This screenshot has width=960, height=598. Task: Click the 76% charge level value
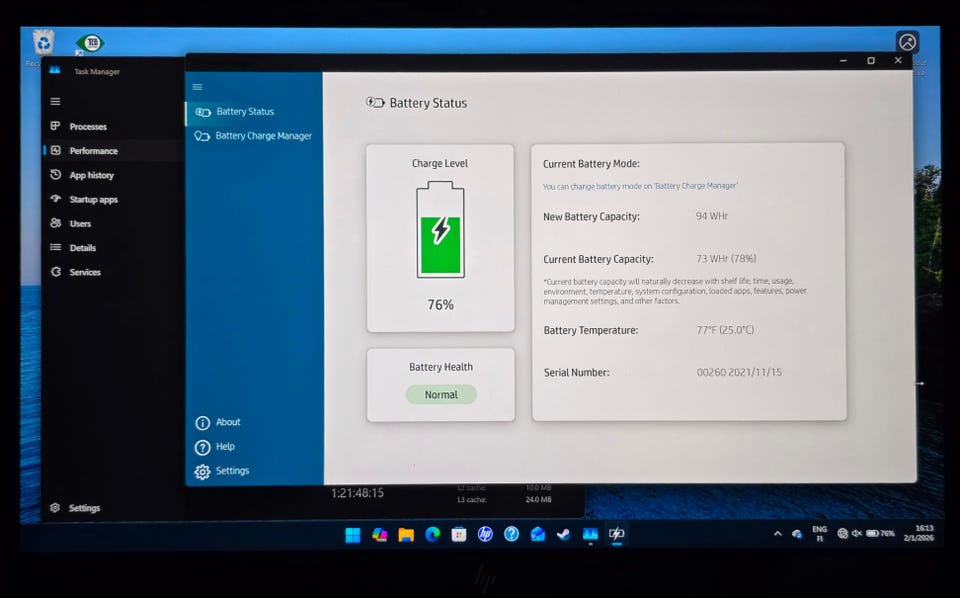[440, 305]
